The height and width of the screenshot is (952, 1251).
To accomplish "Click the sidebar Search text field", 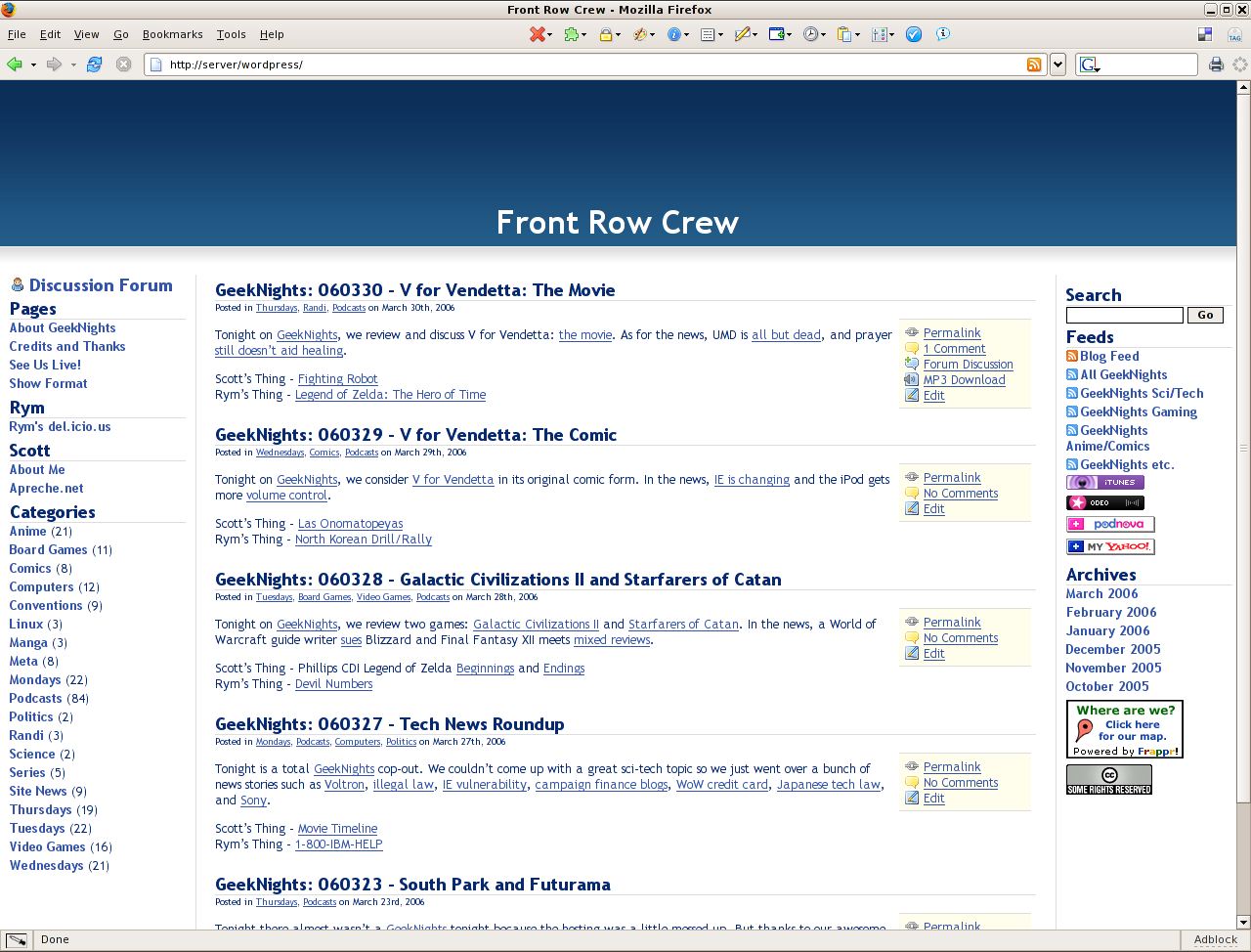I will click(x=1125, y=315).
